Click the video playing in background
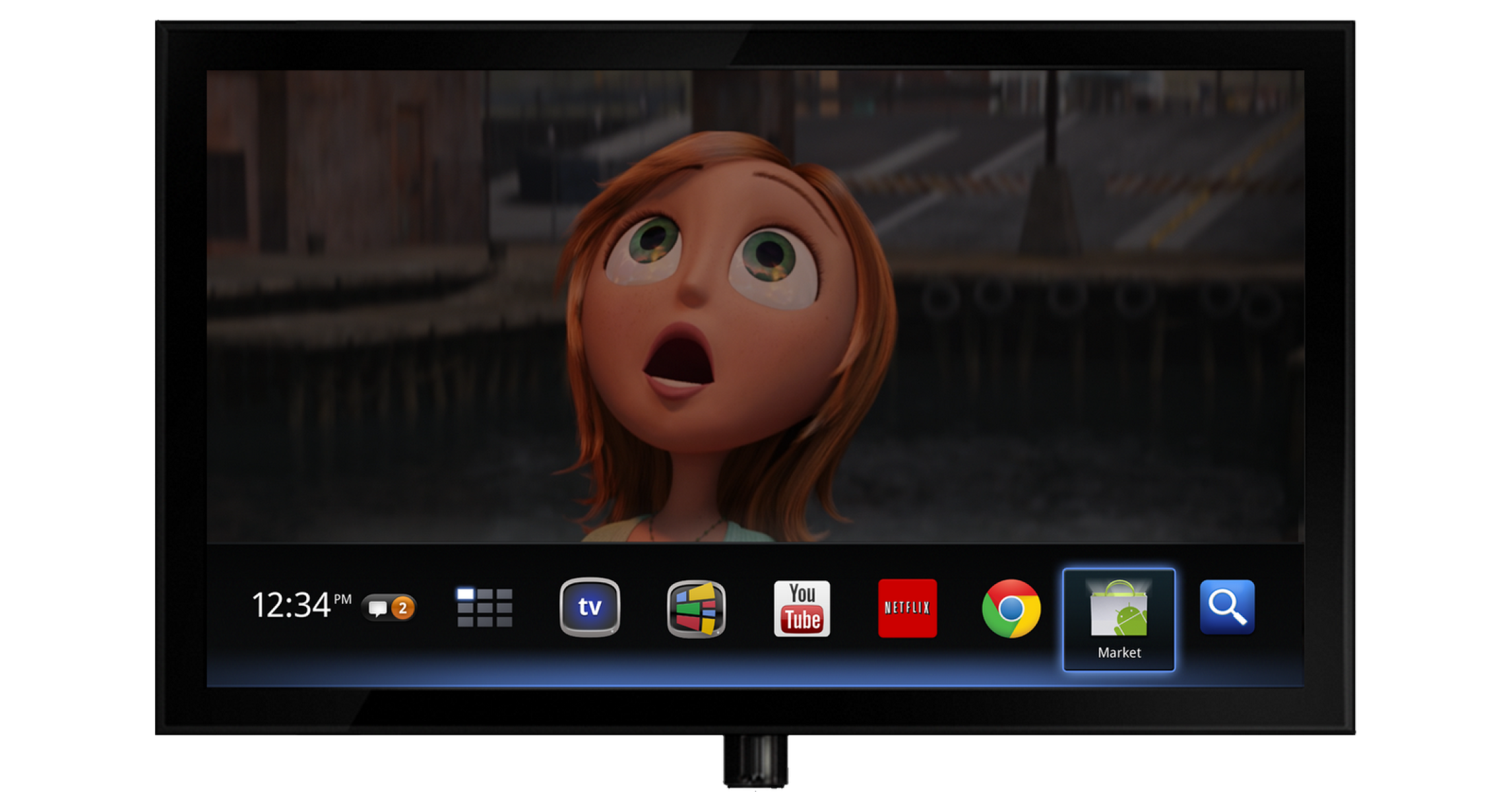The height and width of the screenshot is (792, 1512). click(396, 297)
